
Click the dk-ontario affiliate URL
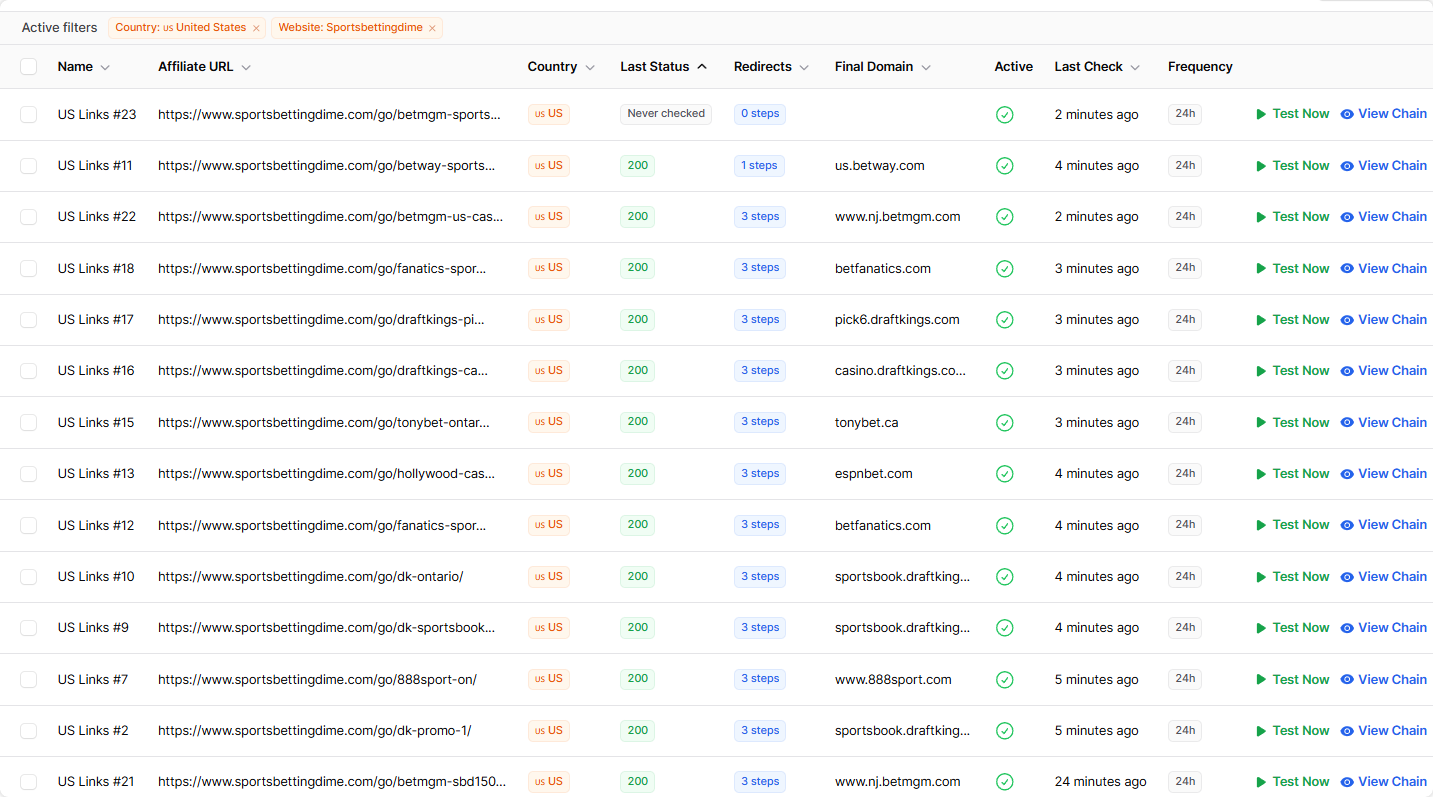click(x=311, y=577)
